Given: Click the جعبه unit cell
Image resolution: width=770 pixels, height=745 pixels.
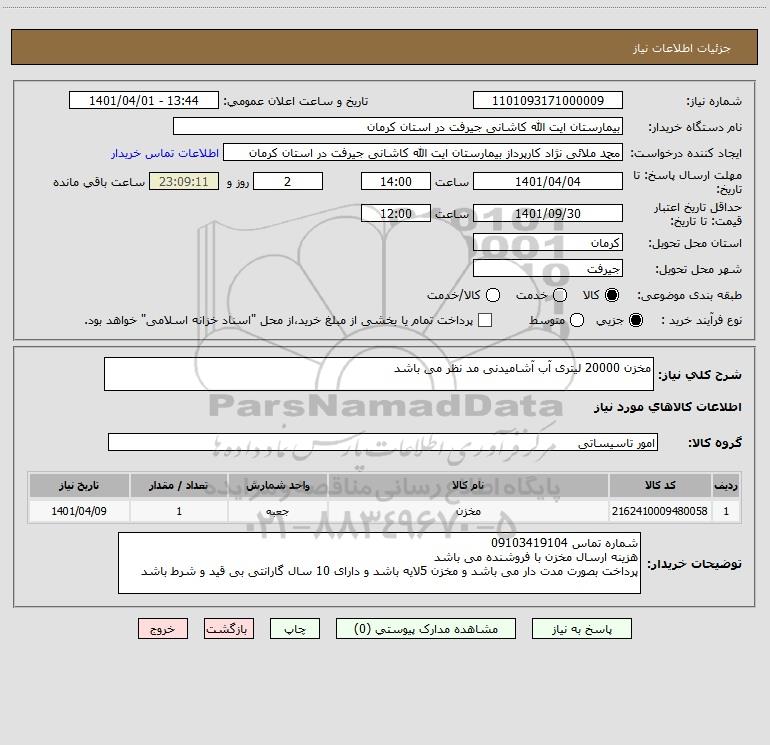Looking at the screenshot, I should click(x=277, y=511).
